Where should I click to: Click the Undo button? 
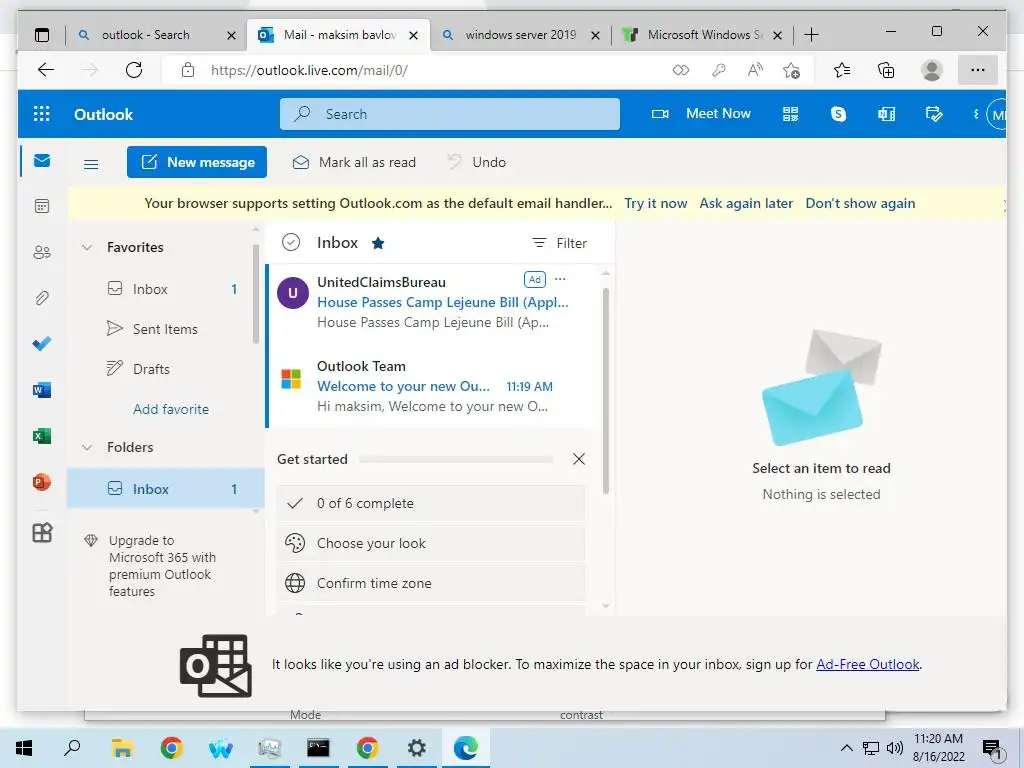tap(477, 162)
